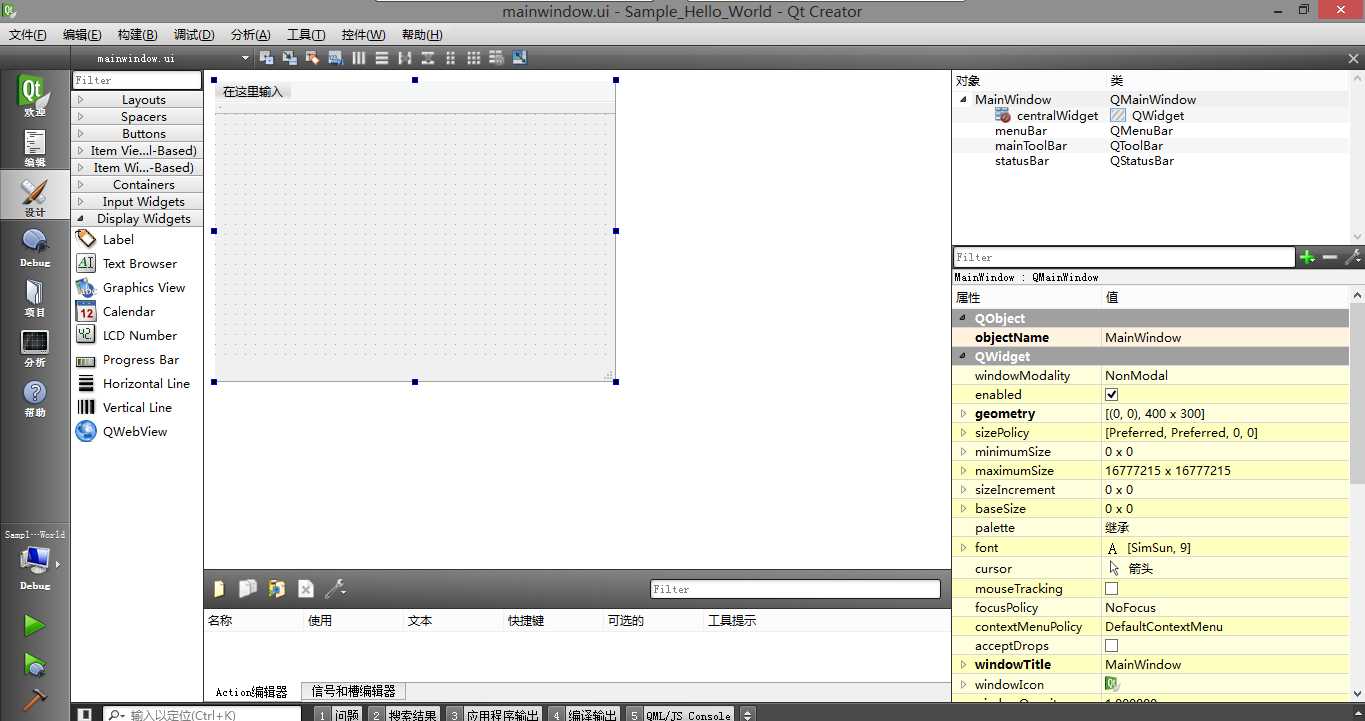The width and height of the screenshot is (1365, 721).
Task: Remove dynamic property with minus icon
Action: pyautogui.click(x=1330, y=257)
